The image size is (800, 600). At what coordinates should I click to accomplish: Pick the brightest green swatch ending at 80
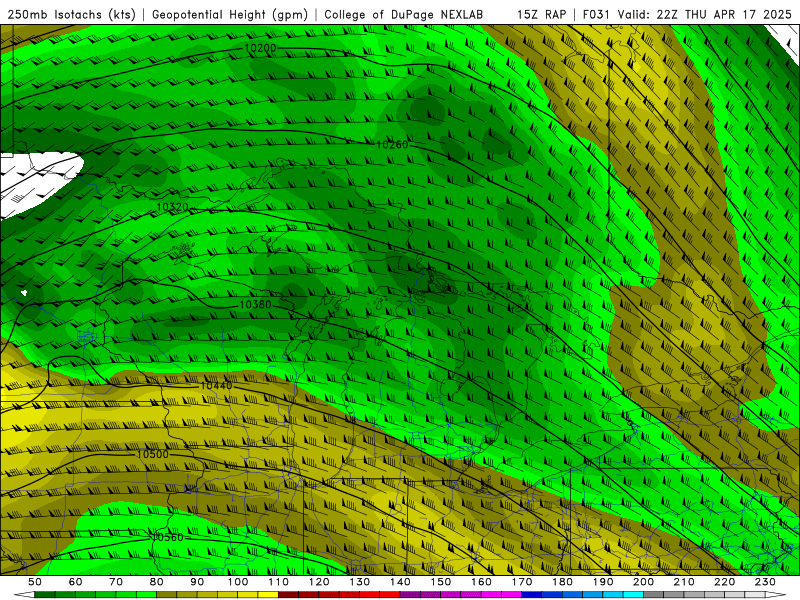(146, 595)
